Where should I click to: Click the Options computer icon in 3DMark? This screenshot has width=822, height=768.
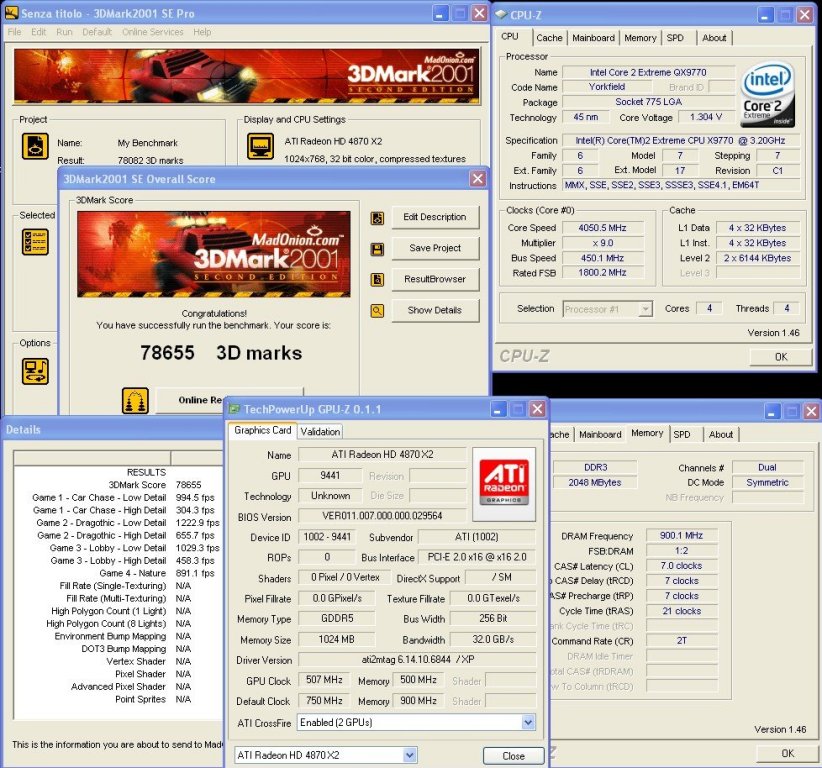35,371
